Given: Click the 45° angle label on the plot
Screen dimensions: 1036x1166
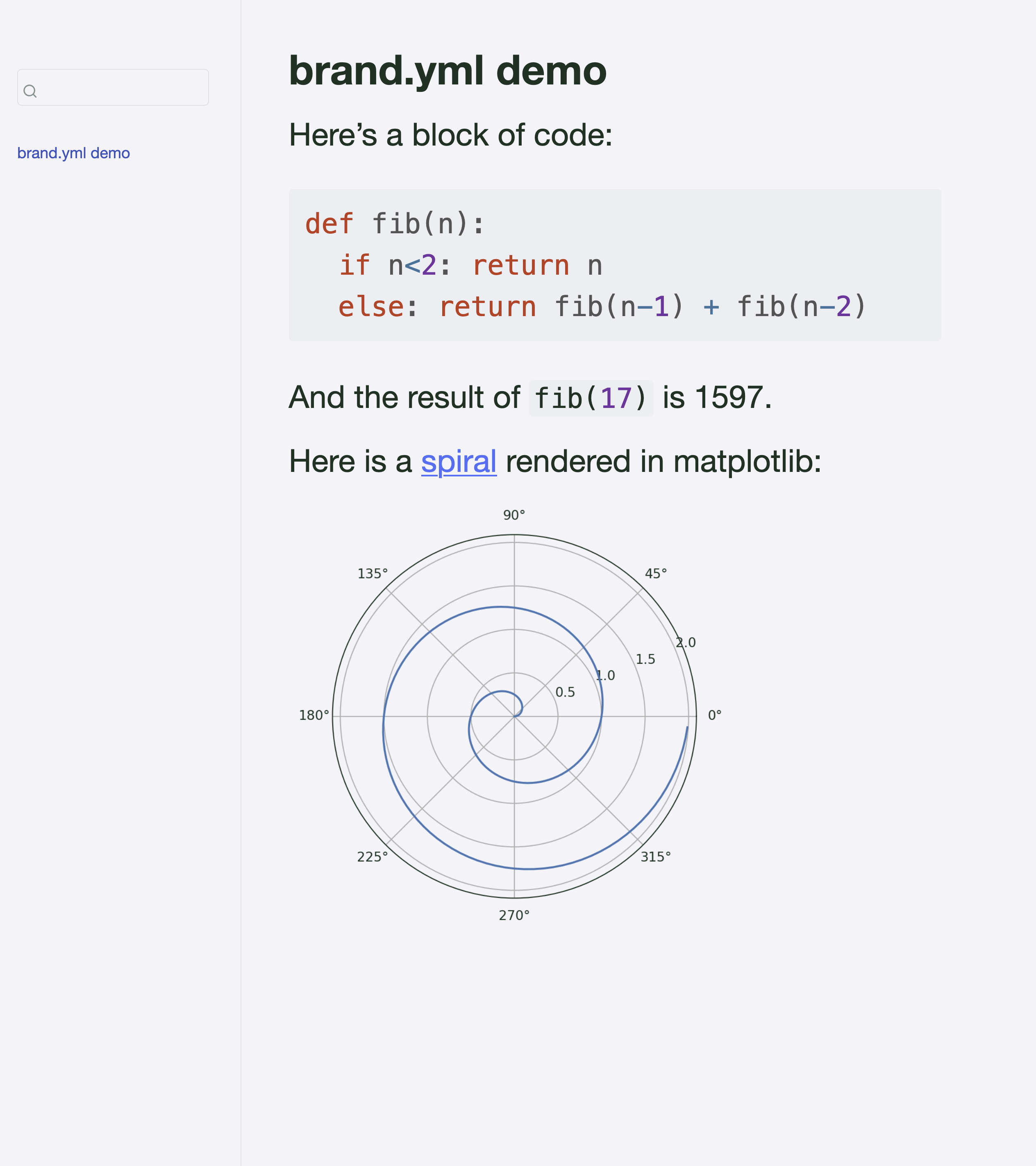Looking at the screenshot, I should pyautogui.click(x=656, y=574).
